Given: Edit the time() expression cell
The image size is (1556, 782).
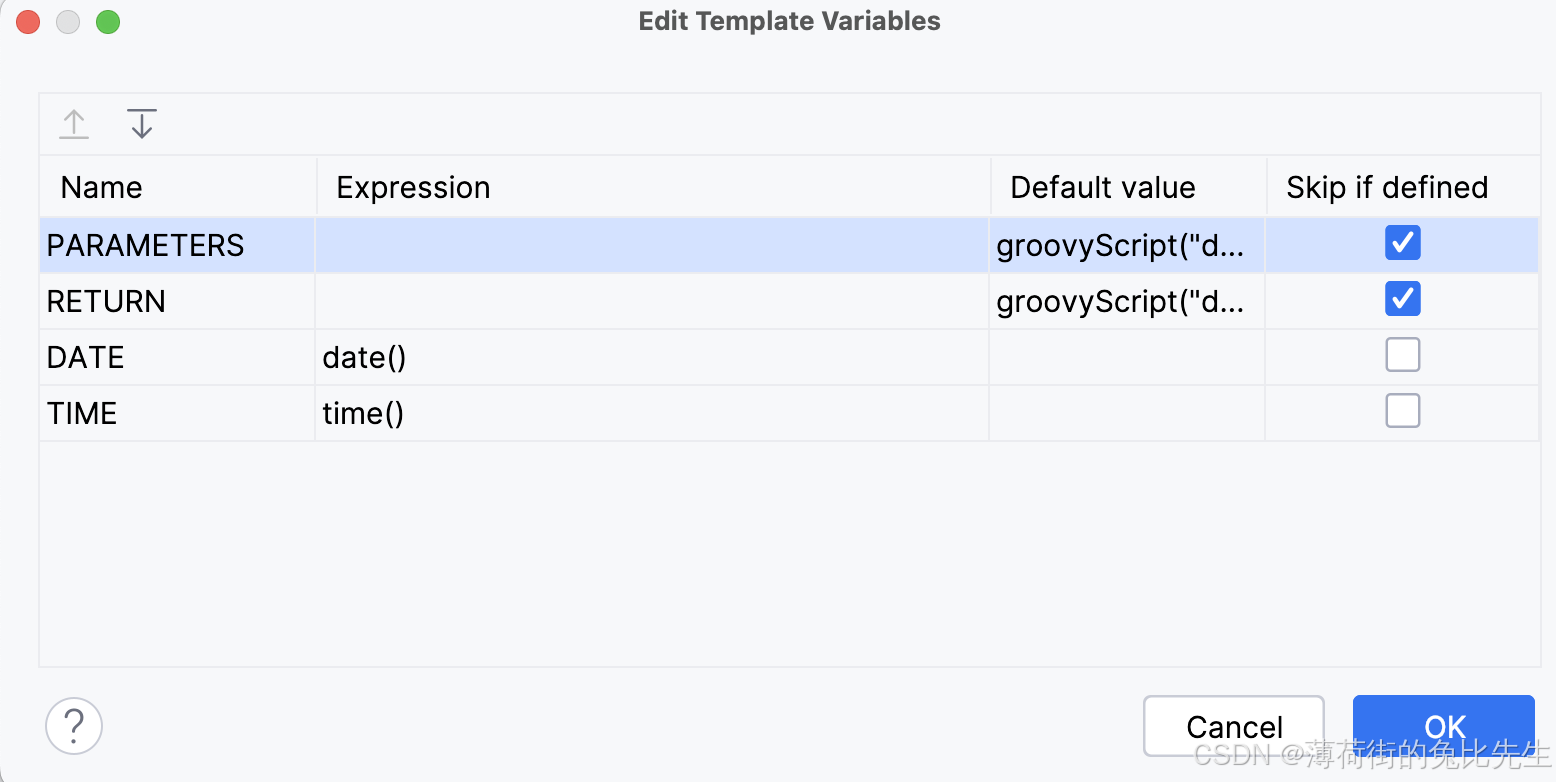Looking at the screenshot, I should point(363,414).
